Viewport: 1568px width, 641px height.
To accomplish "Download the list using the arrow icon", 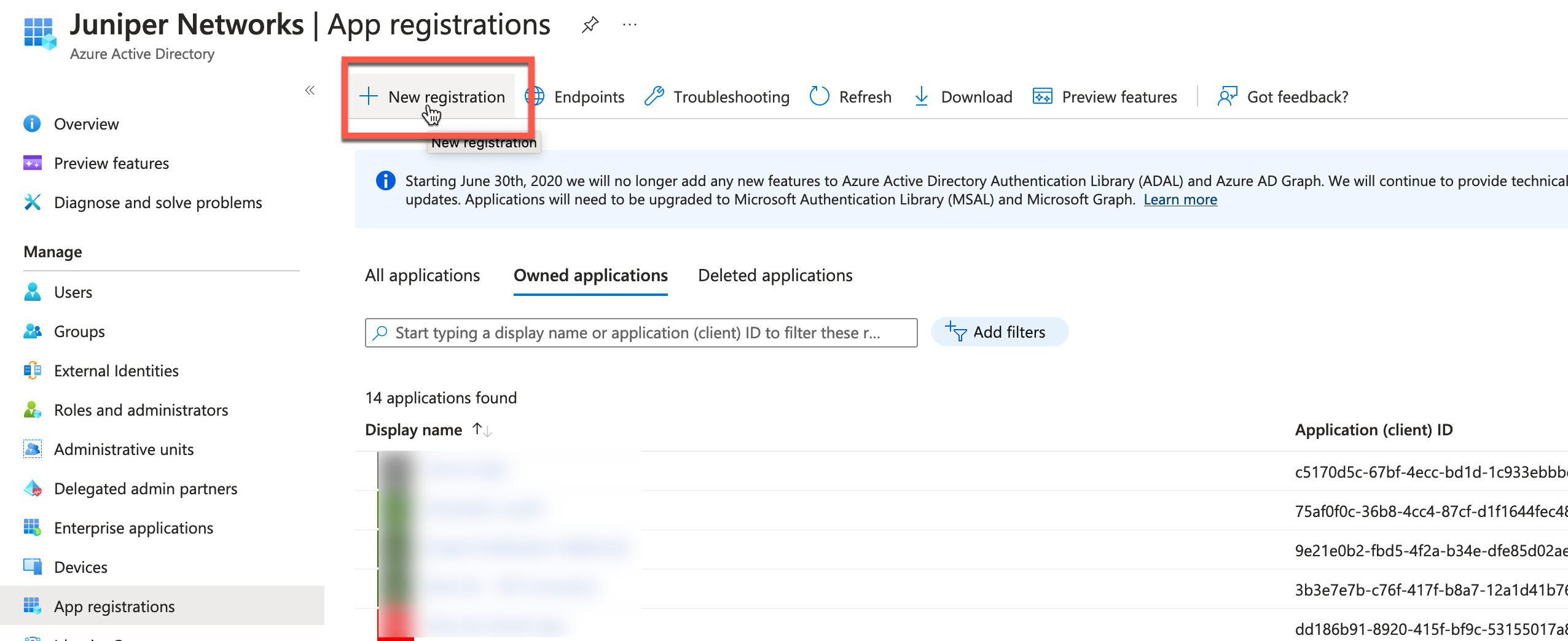I will point(922,96).
